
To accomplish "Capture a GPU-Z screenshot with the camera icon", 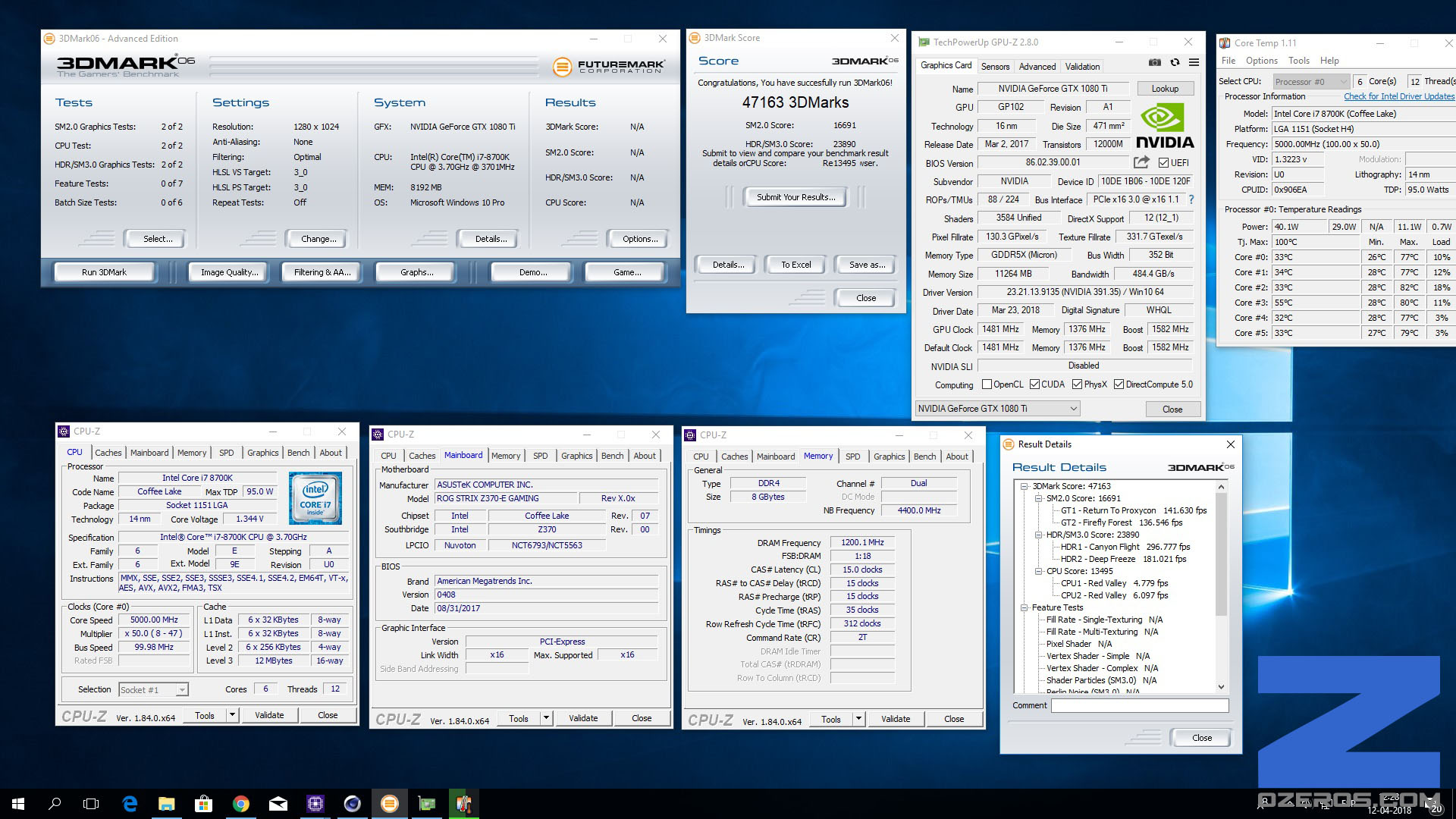I will coord(1154,63).
